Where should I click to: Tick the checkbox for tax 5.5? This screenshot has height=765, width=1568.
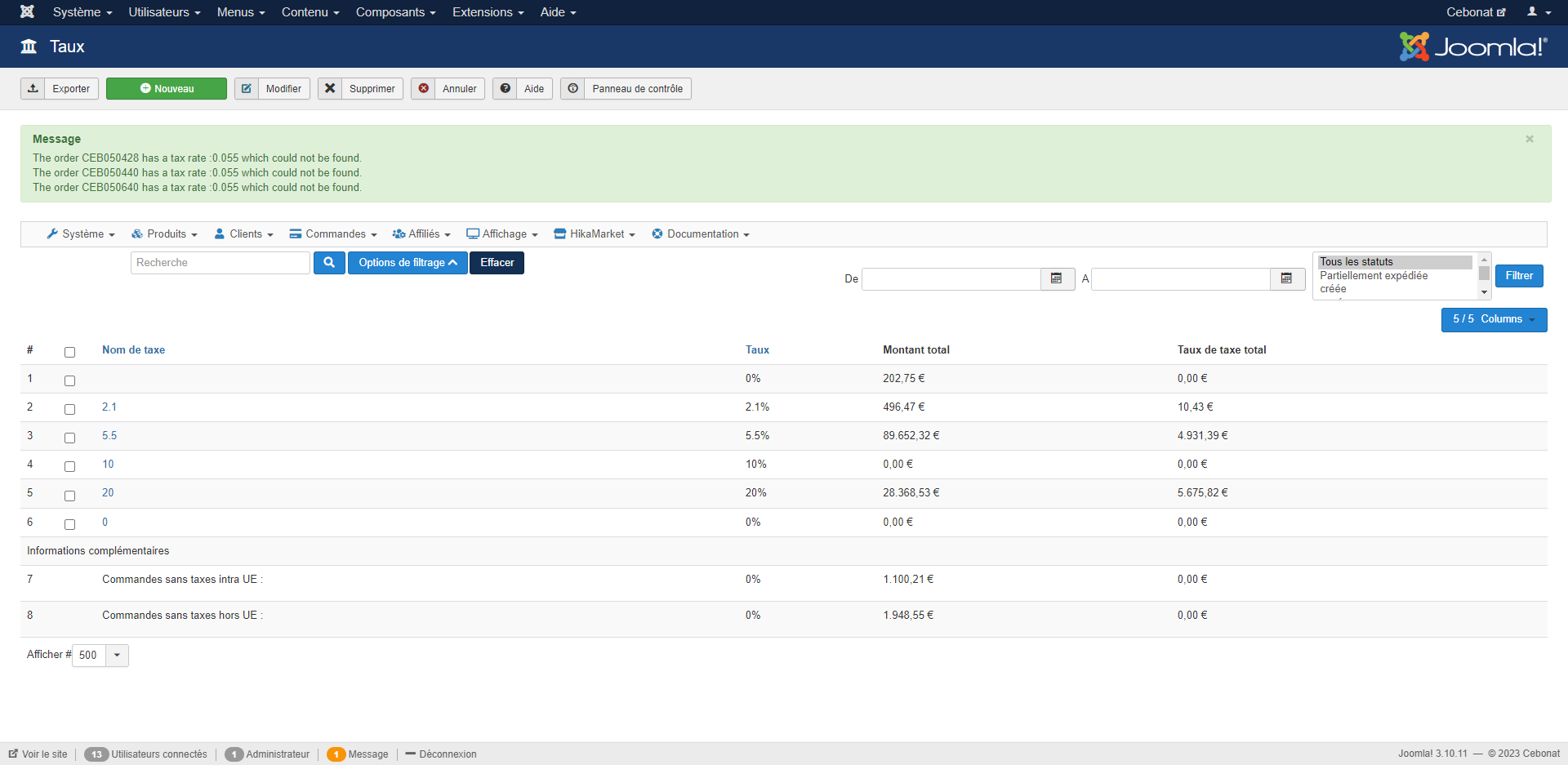tap(69, 438)
